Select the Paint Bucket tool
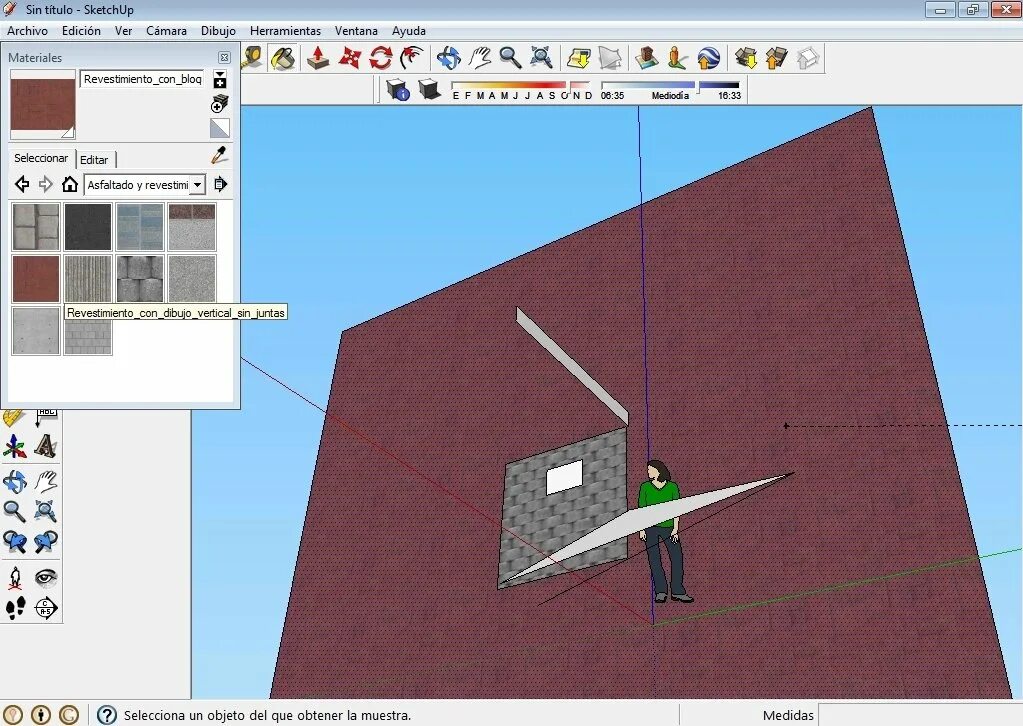Viewport: 1023px width, 726px height. 283,57
